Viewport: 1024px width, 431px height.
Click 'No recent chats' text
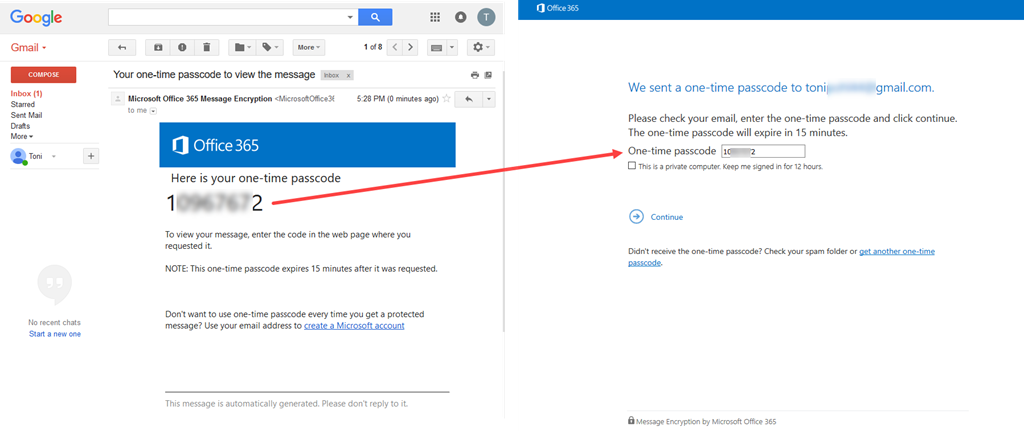[55, 323]
